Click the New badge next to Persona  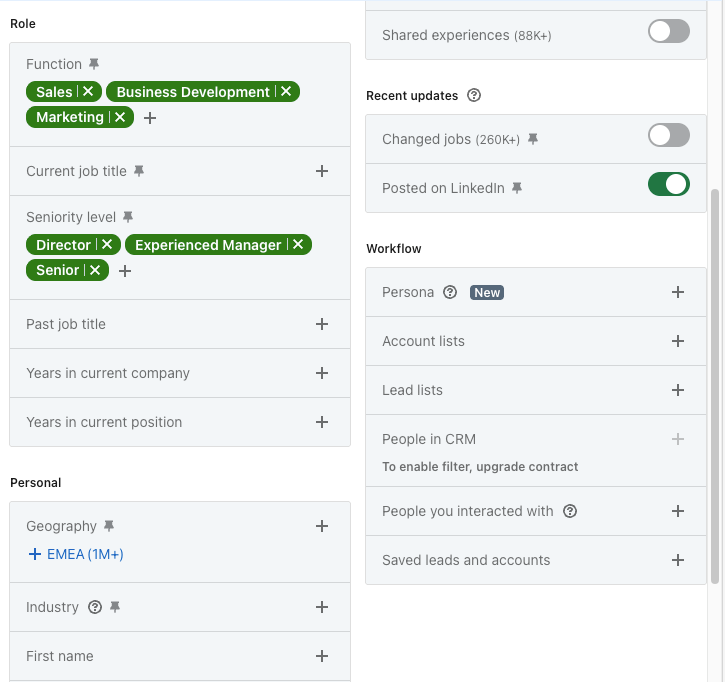coord(487,293)
